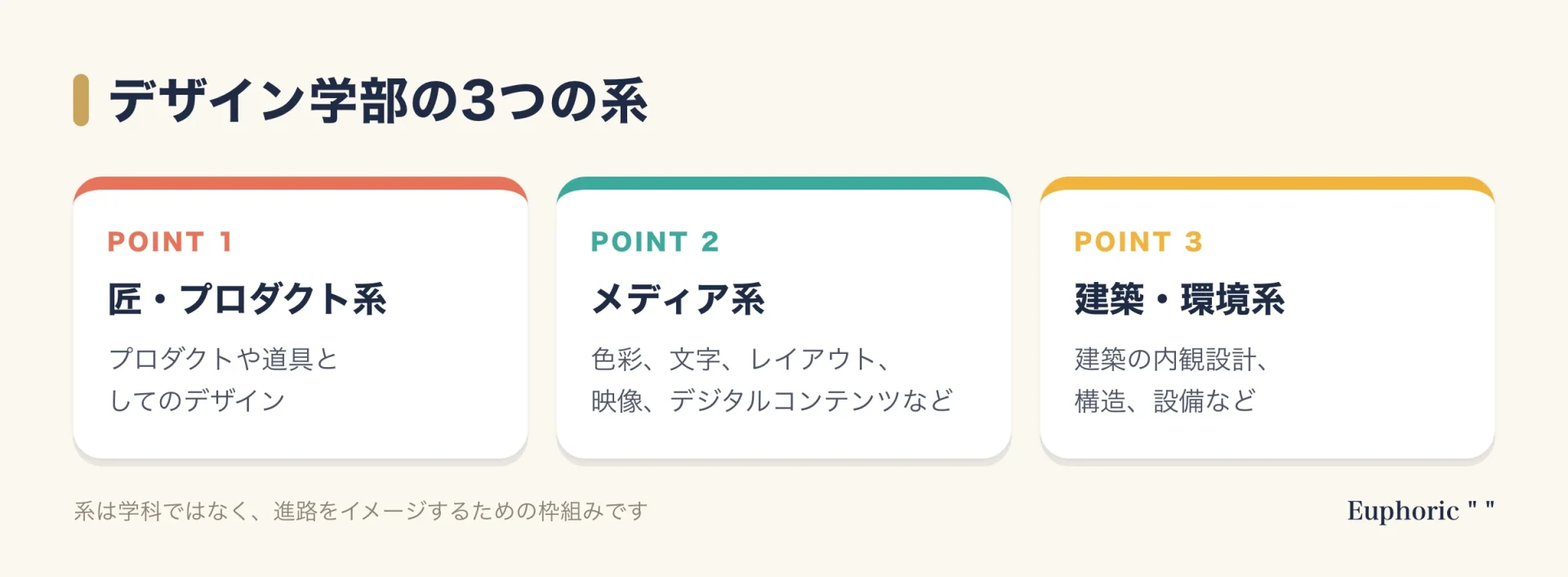The height and width of the screenshot is (577, 1568).
Task: Click the gold accent bar beside the title
Action: click(81, 101)
